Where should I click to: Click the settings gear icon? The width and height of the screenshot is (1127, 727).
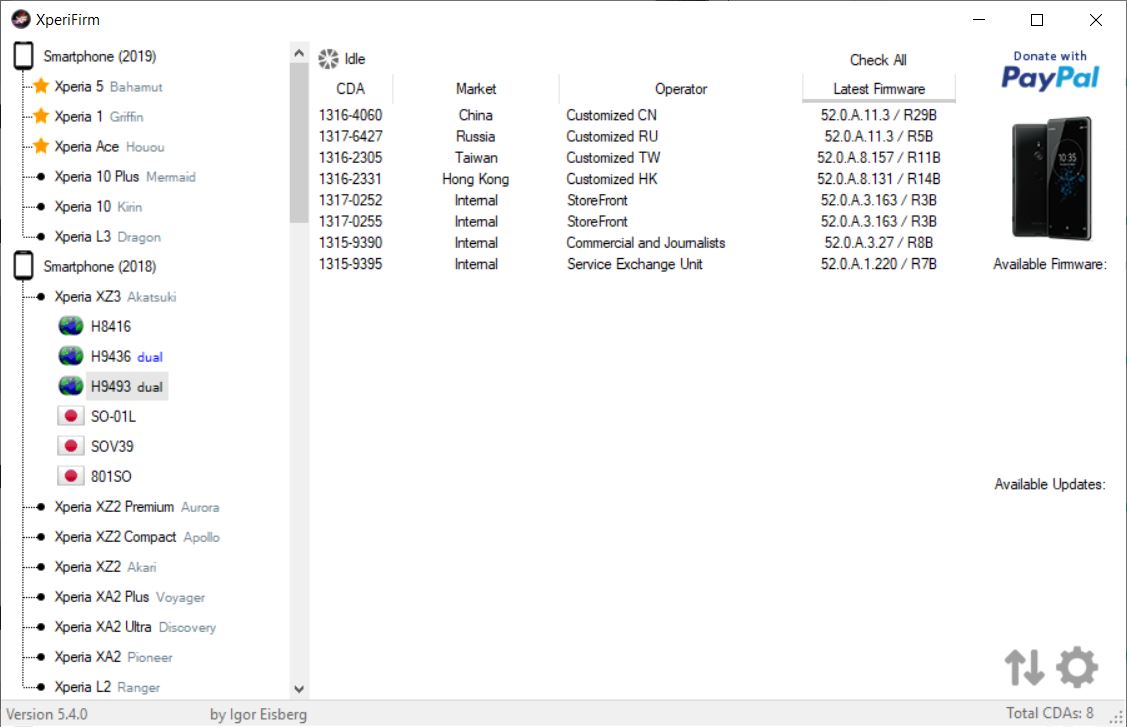[x=1077, y=667]
